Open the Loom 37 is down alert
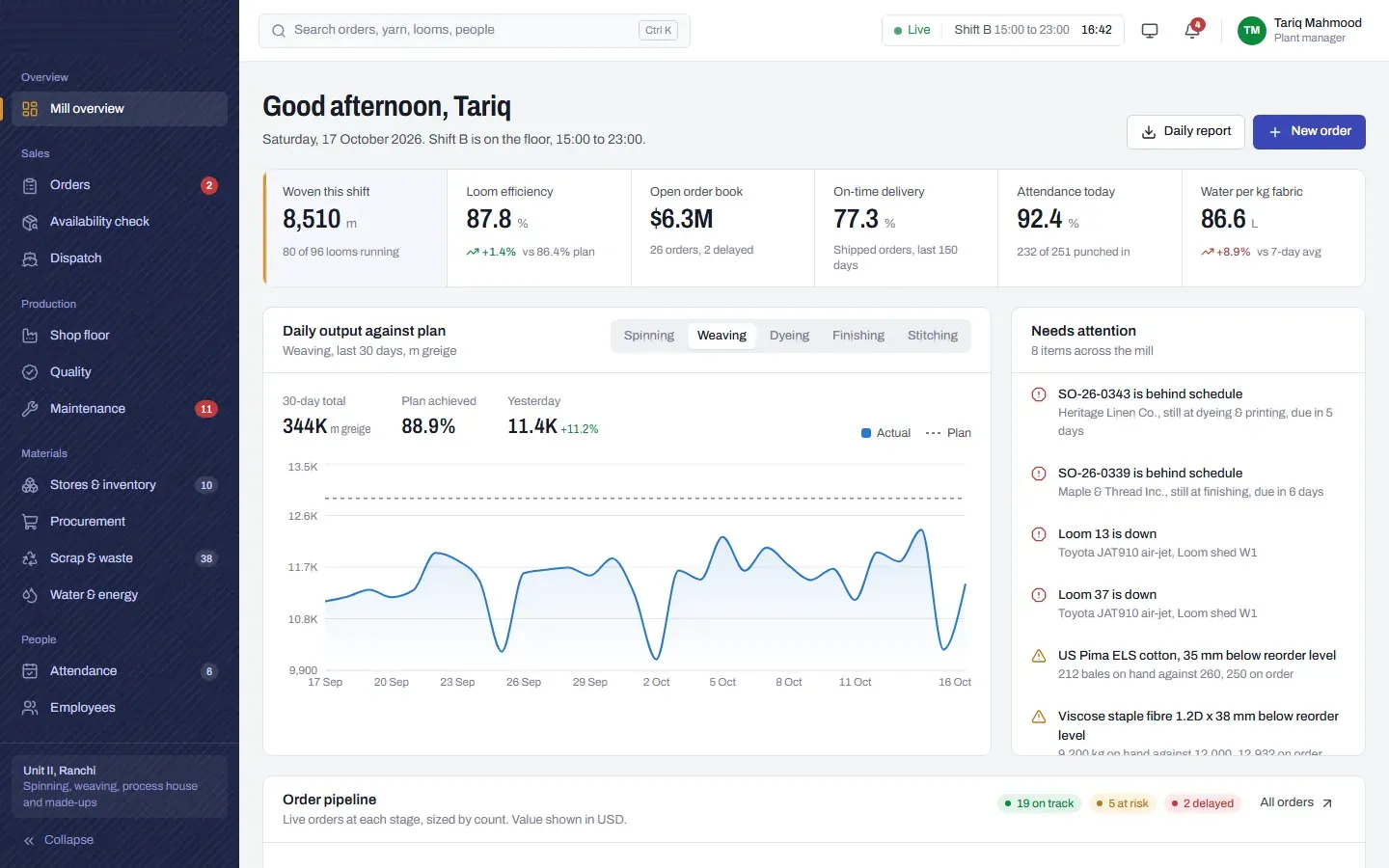The height and width of the screenshot is (868, 1389). point(1188,604)
